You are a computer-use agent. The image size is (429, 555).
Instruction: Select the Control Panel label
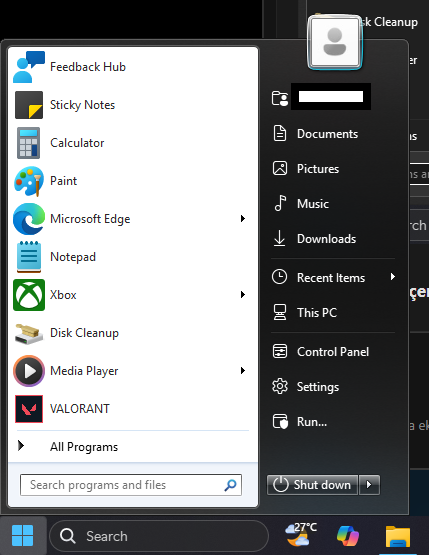(x=333, y=352)
